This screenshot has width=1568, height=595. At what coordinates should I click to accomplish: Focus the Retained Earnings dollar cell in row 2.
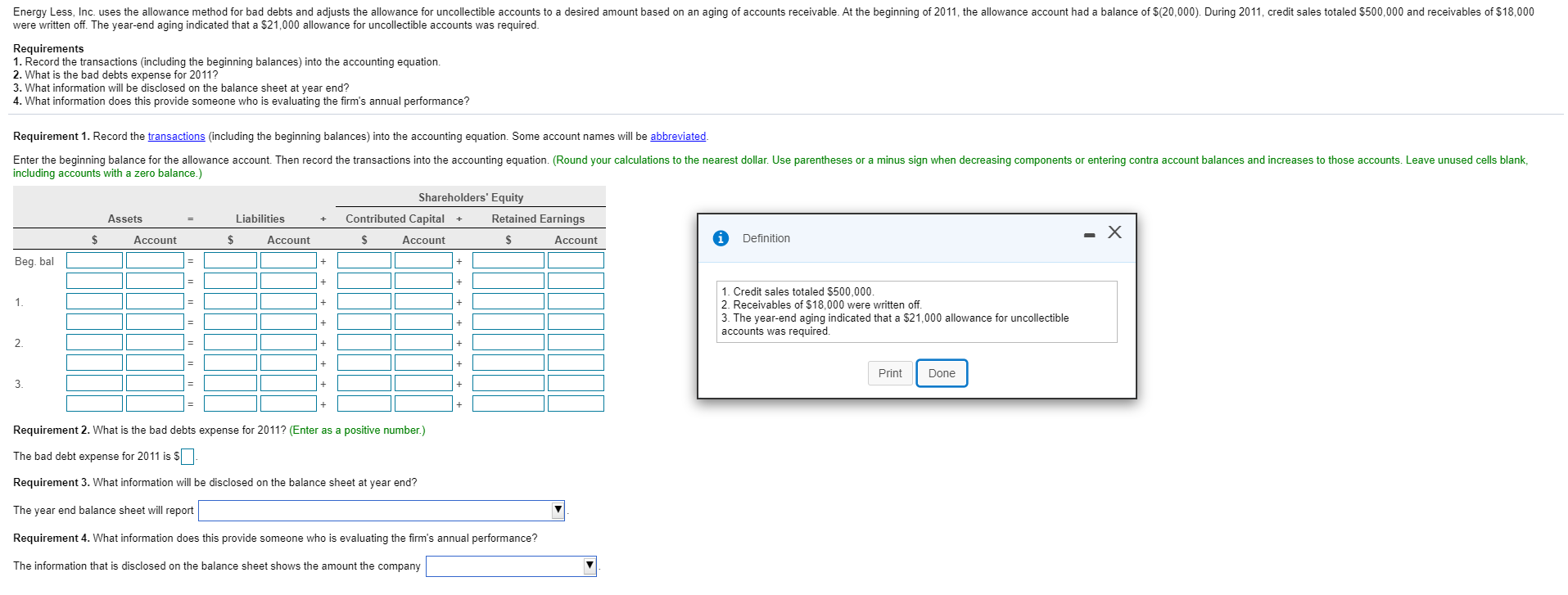[508, 342]
